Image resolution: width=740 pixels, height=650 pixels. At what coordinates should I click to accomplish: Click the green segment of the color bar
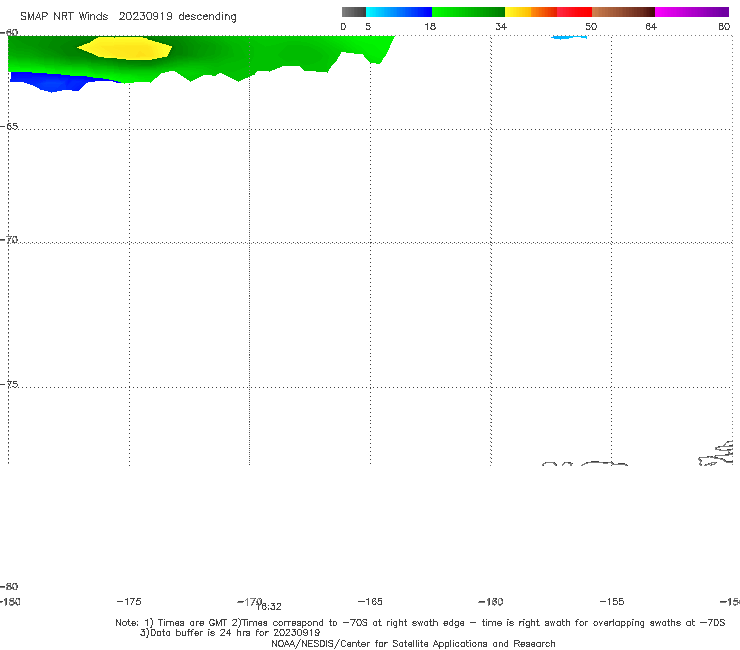468,12
